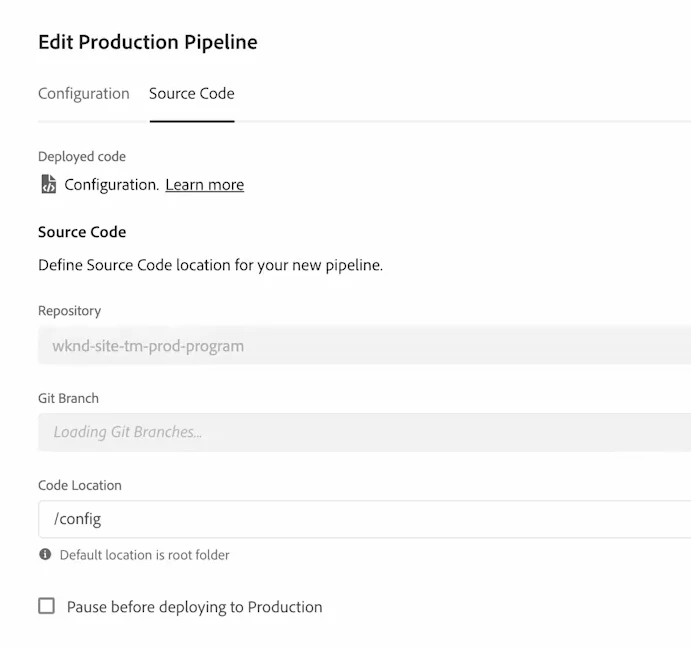Viewport: 691px width, 648px height.
Task: Click the 'Configuration.' text next to file icon
Action: click(x=112, y=184)
